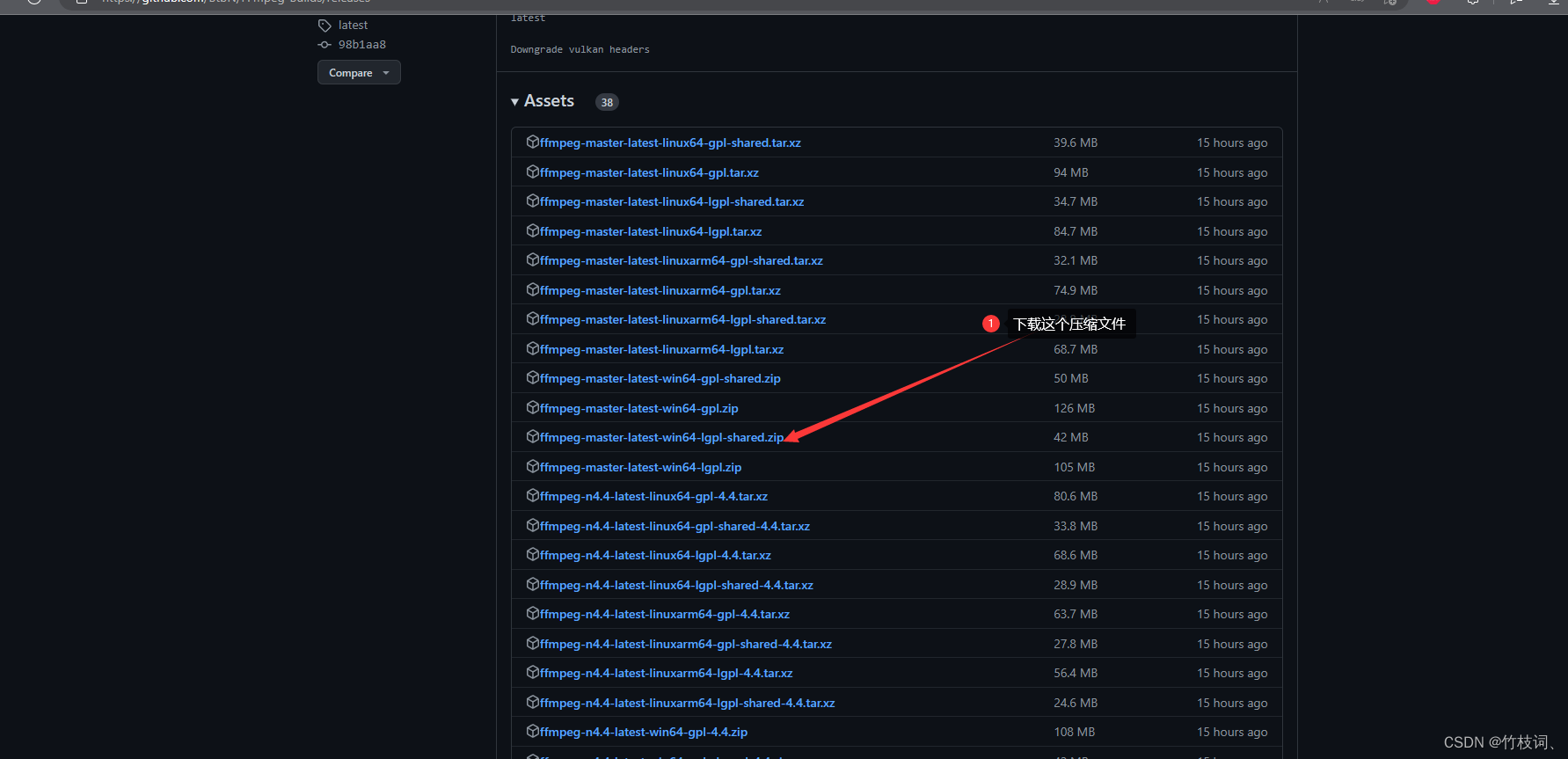Download ffmpeg-master-latest-linux64-gpl-shared.tar.xz
The image size is (1568, 759).
(670, 142)
